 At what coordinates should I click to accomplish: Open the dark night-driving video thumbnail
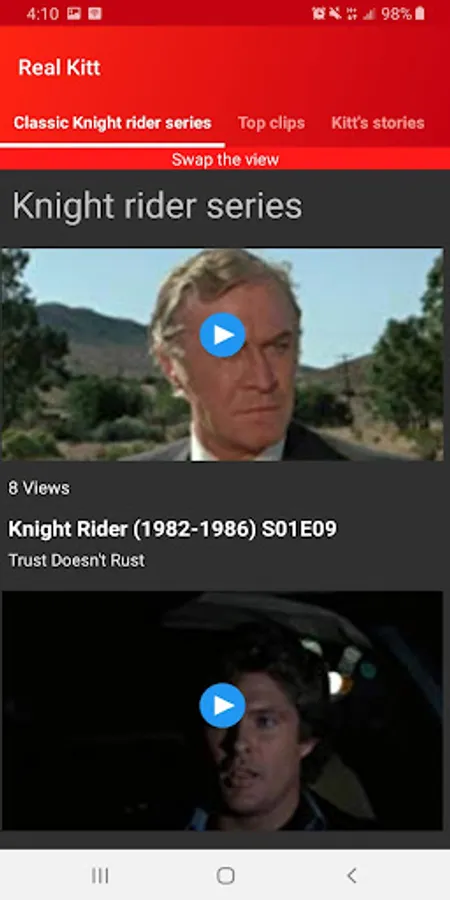pos(223,711)
